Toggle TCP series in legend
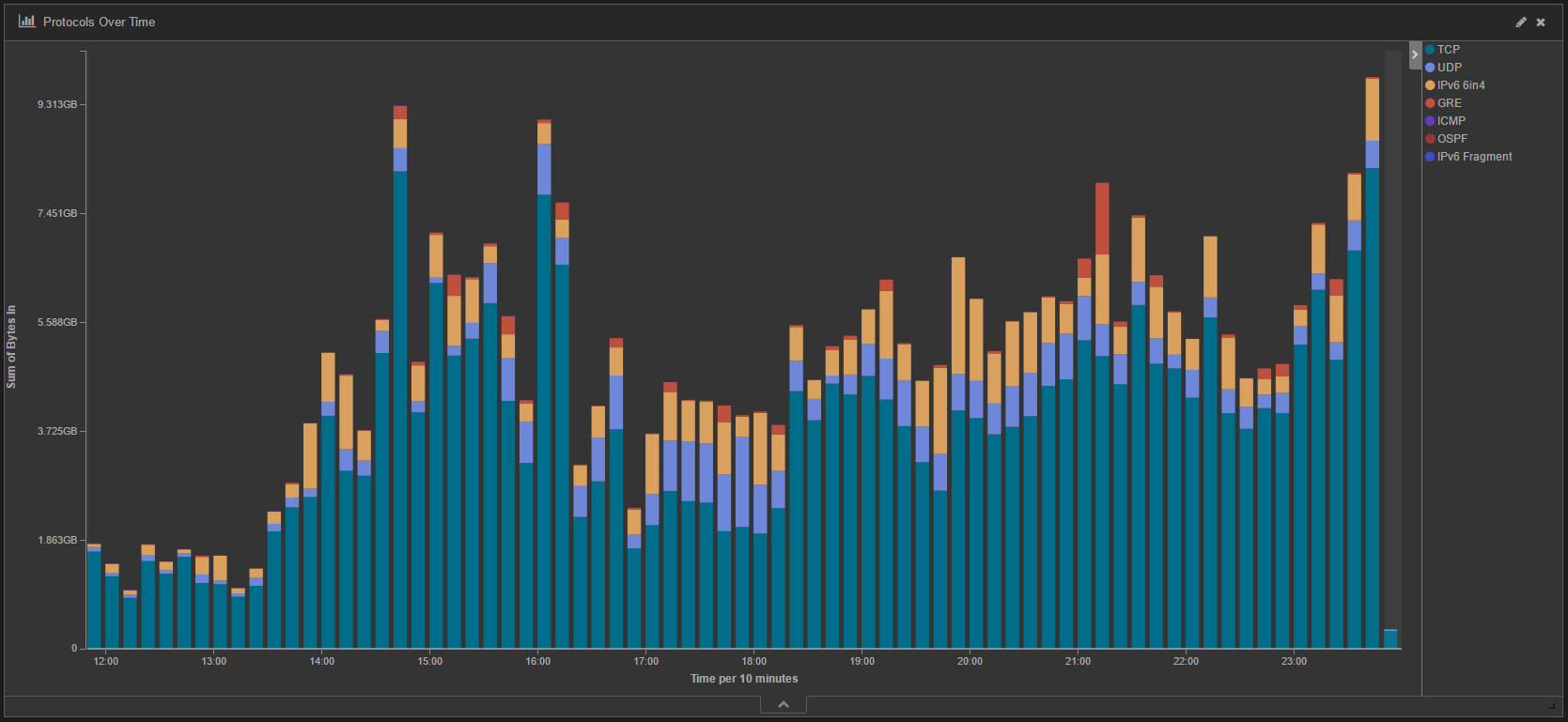Screen dimensions: 1568x722 pyautogui.click(x=1442, y=50)
